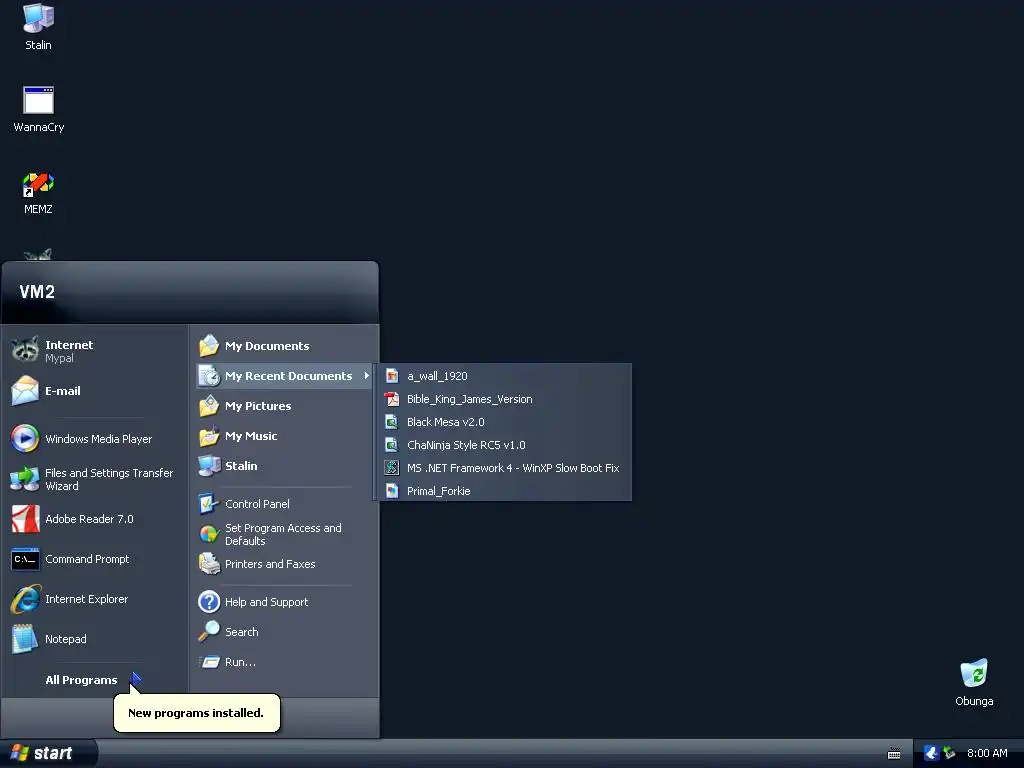This screenshot has width=1024, height=768.
Task: Click the Set Program Access and Defaults icon
Action: tap(209, 534)
